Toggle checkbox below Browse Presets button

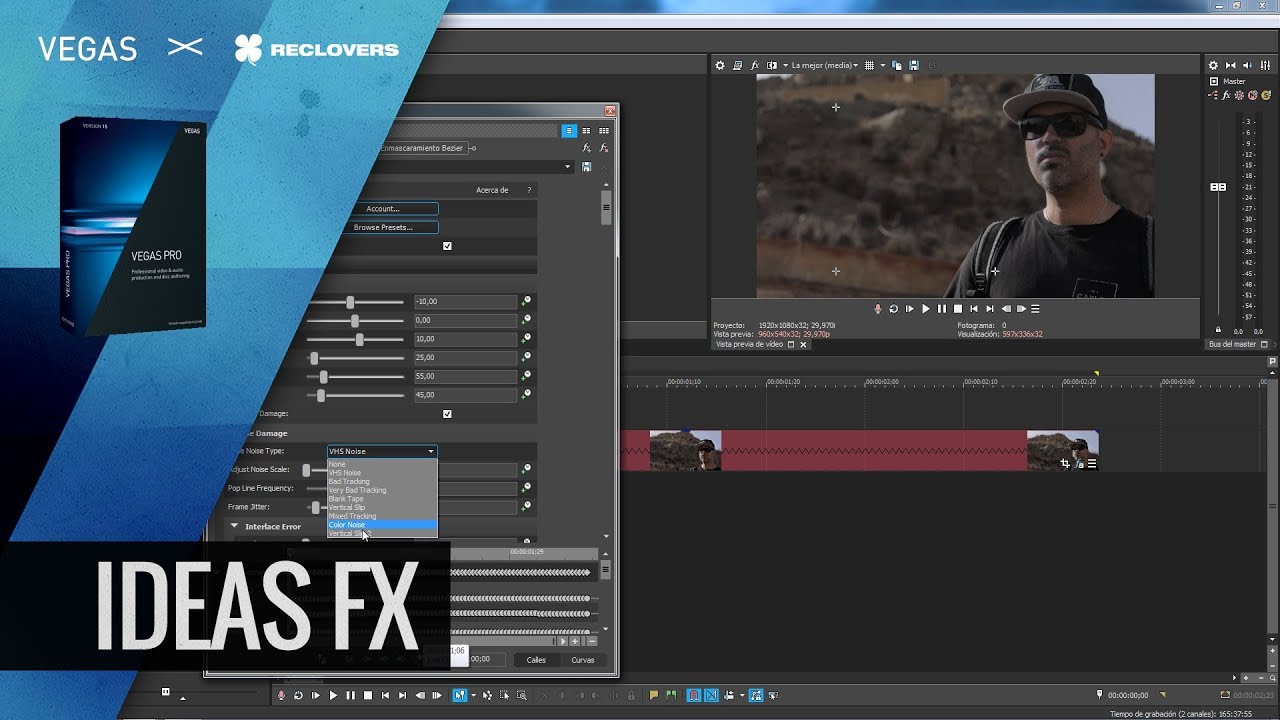pyautogui.click(x=447, y=246)
